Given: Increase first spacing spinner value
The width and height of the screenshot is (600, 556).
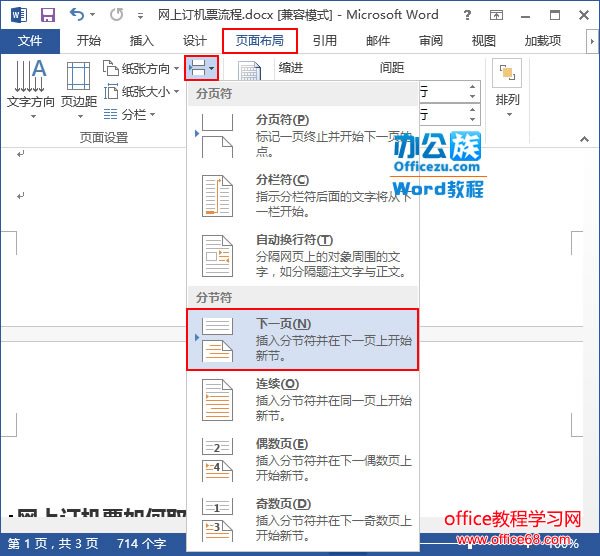Looking at the screenshot, I should [473, 87].
